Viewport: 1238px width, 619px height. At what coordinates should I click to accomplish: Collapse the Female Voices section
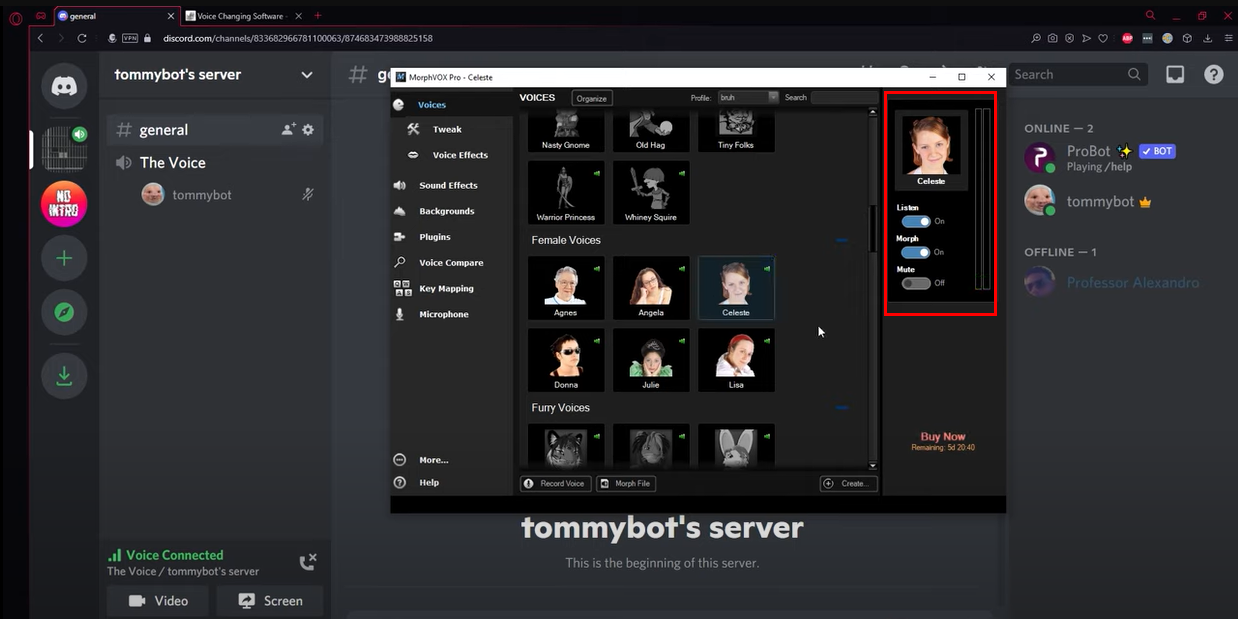click(x=842, y=240)
